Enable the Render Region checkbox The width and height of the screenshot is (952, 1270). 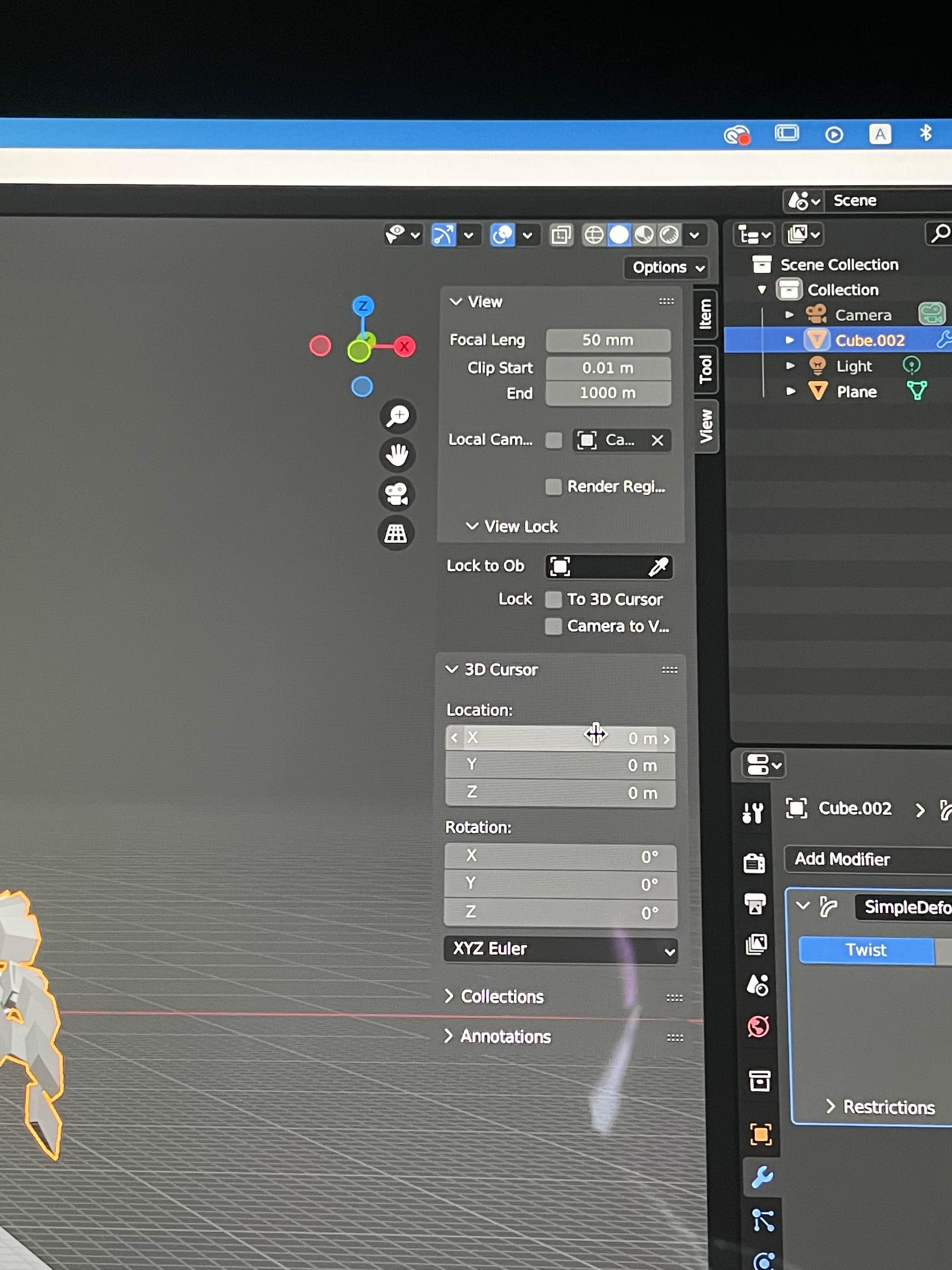[553, 487]
